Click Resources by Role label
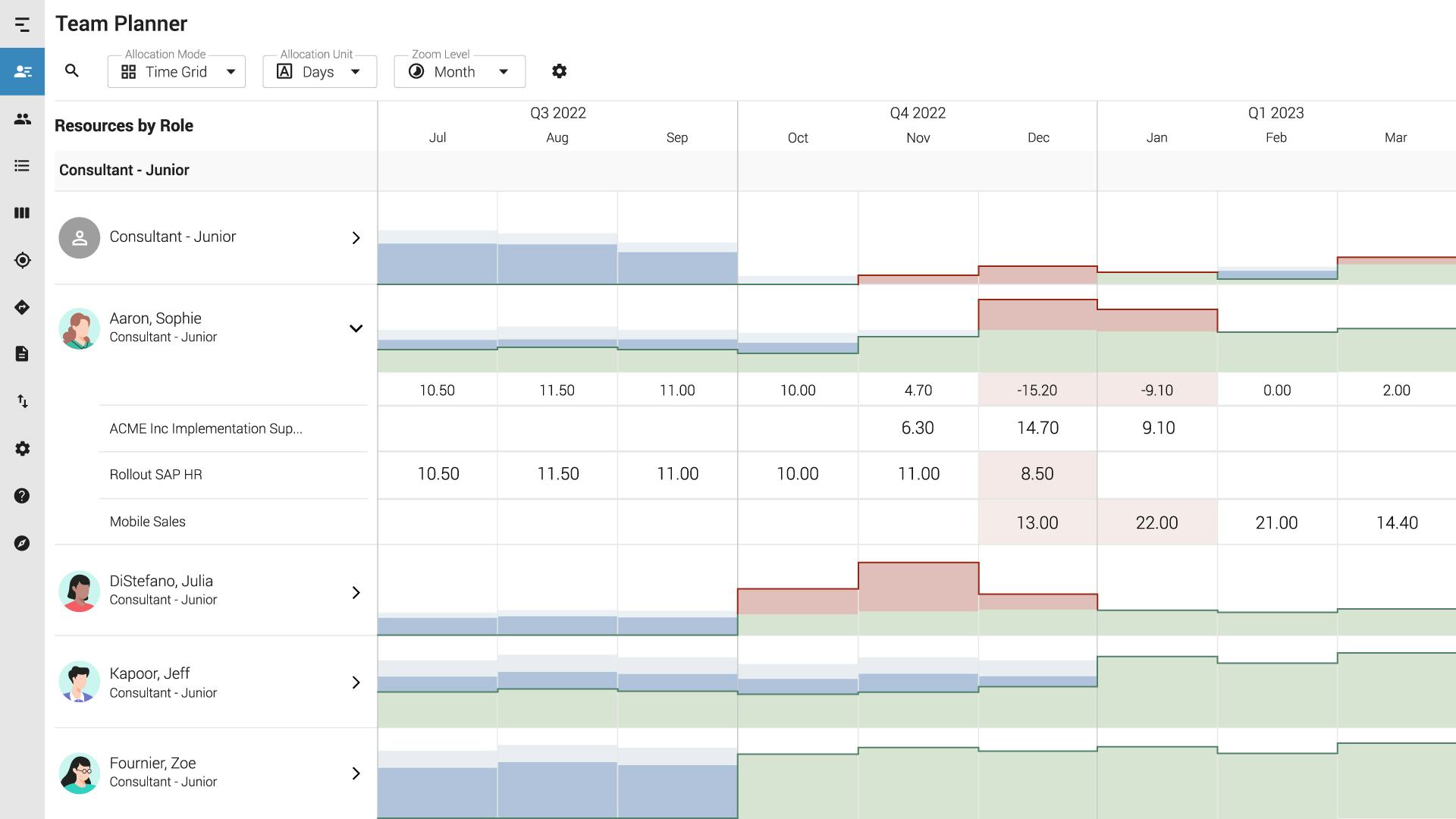The image size is (1456, 819). (x=123, y=126)
